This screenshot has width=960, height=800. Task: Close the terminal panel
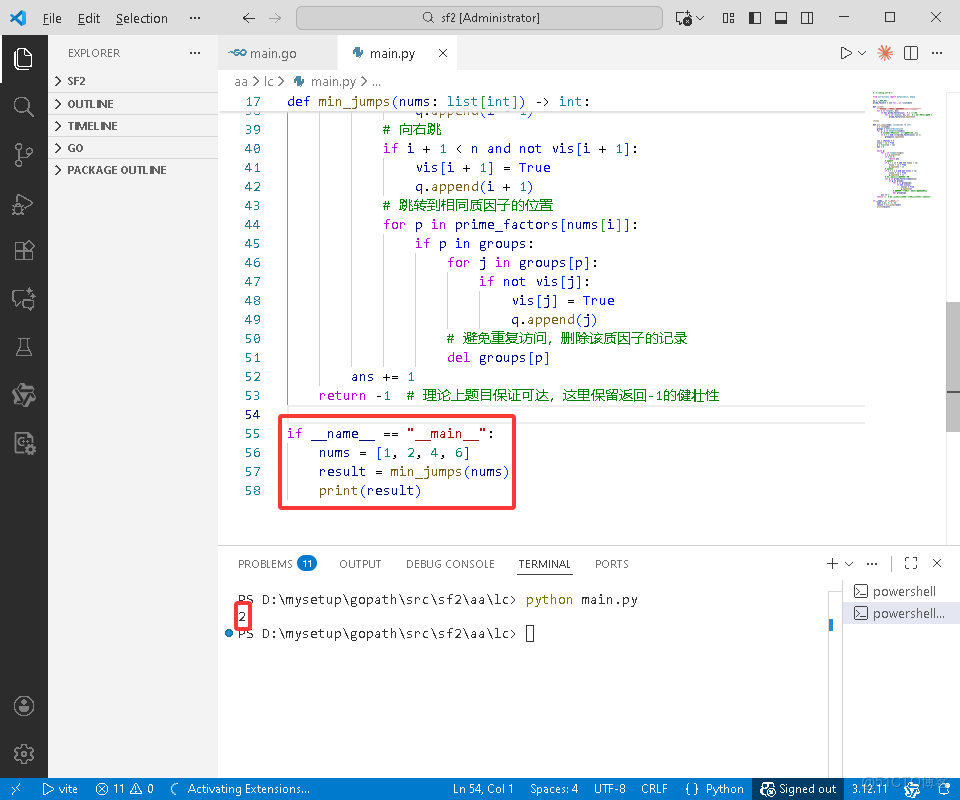(937, 563)
